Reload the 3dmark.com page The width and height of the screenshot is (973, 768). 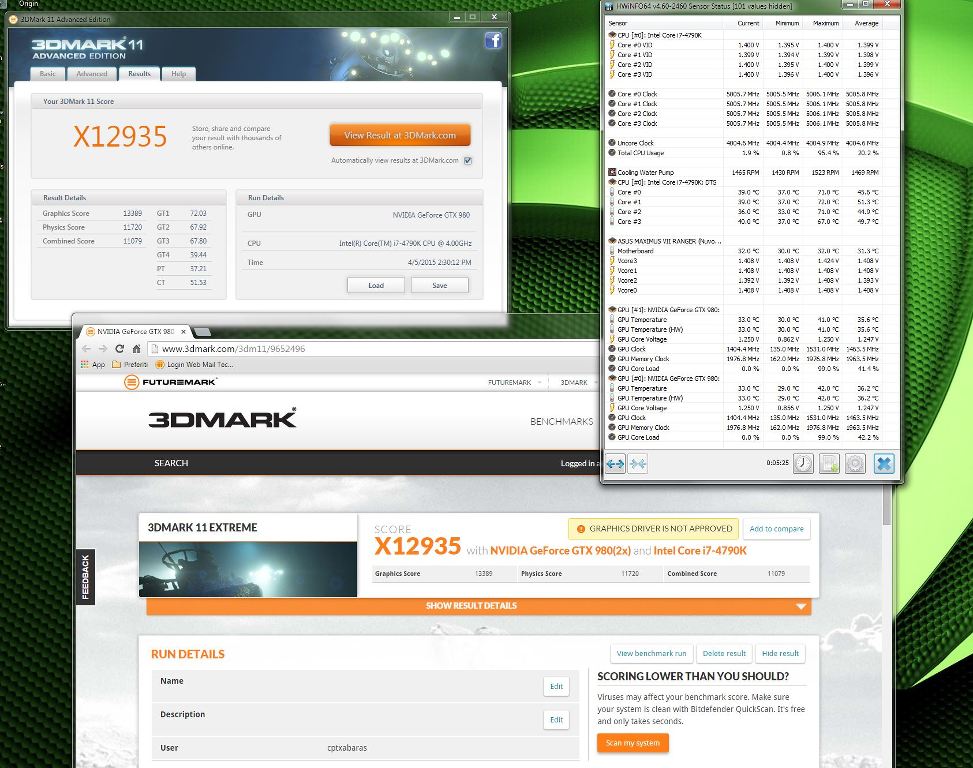(x=120, y=349)
